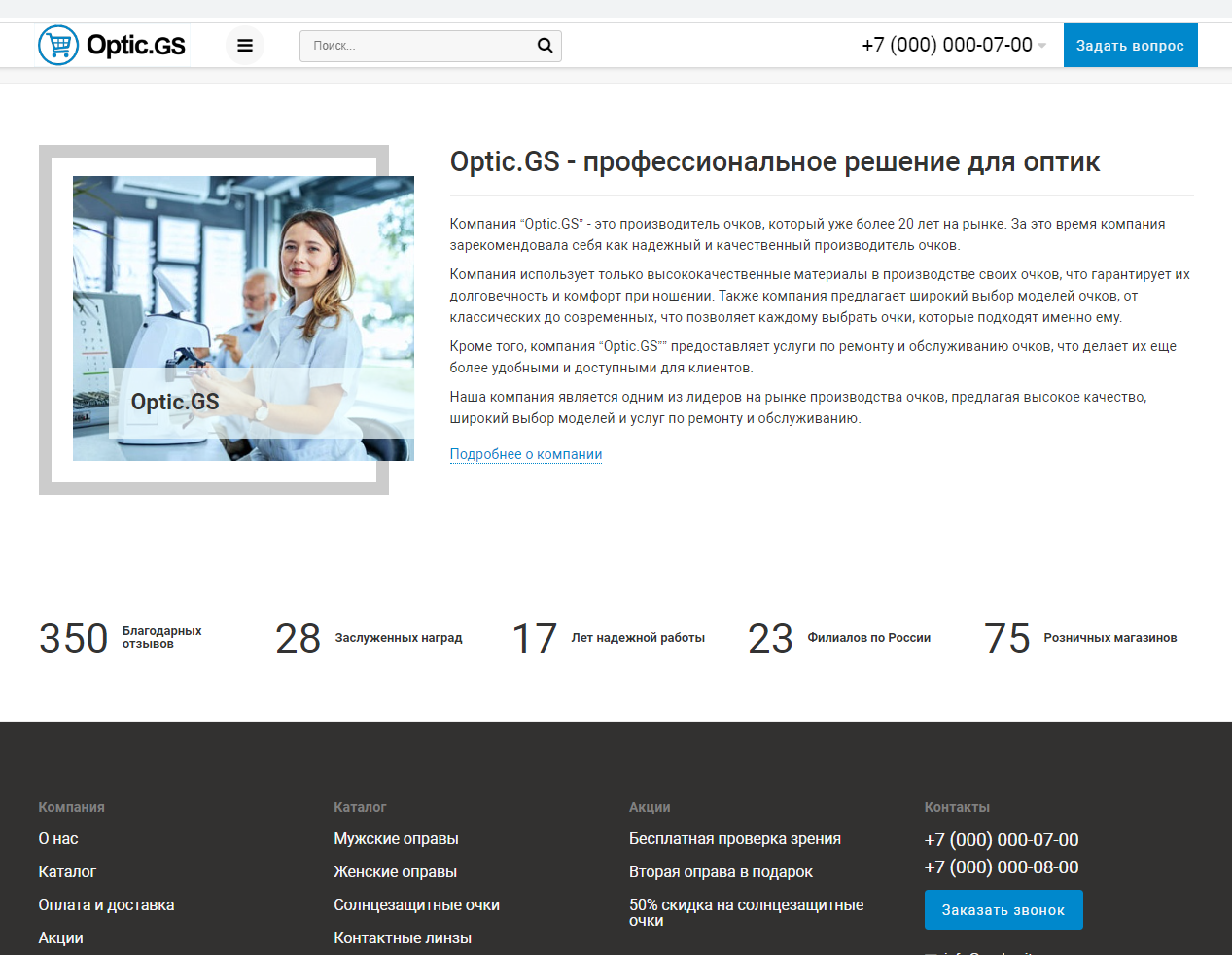
Task: Click the 'Заказать звонок' button
Action: [1003, 910]
